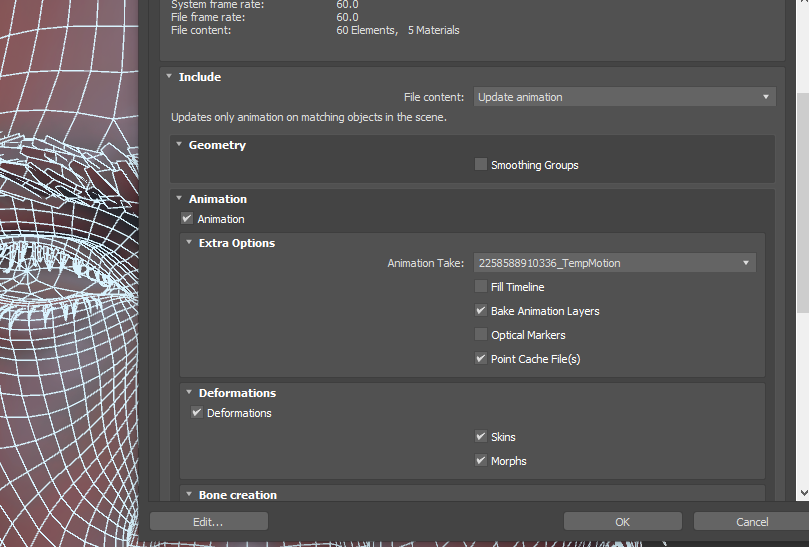Enable Fill Timeline option
The image size is (809, 547).
click(x=480, y=286)
